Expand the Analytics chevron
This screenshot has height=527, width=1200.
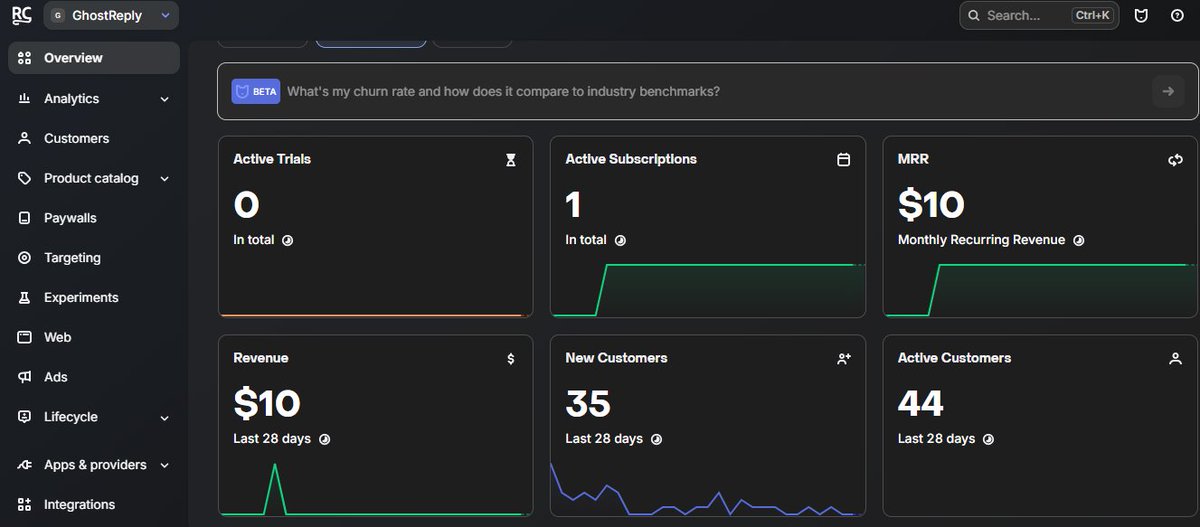165,99
